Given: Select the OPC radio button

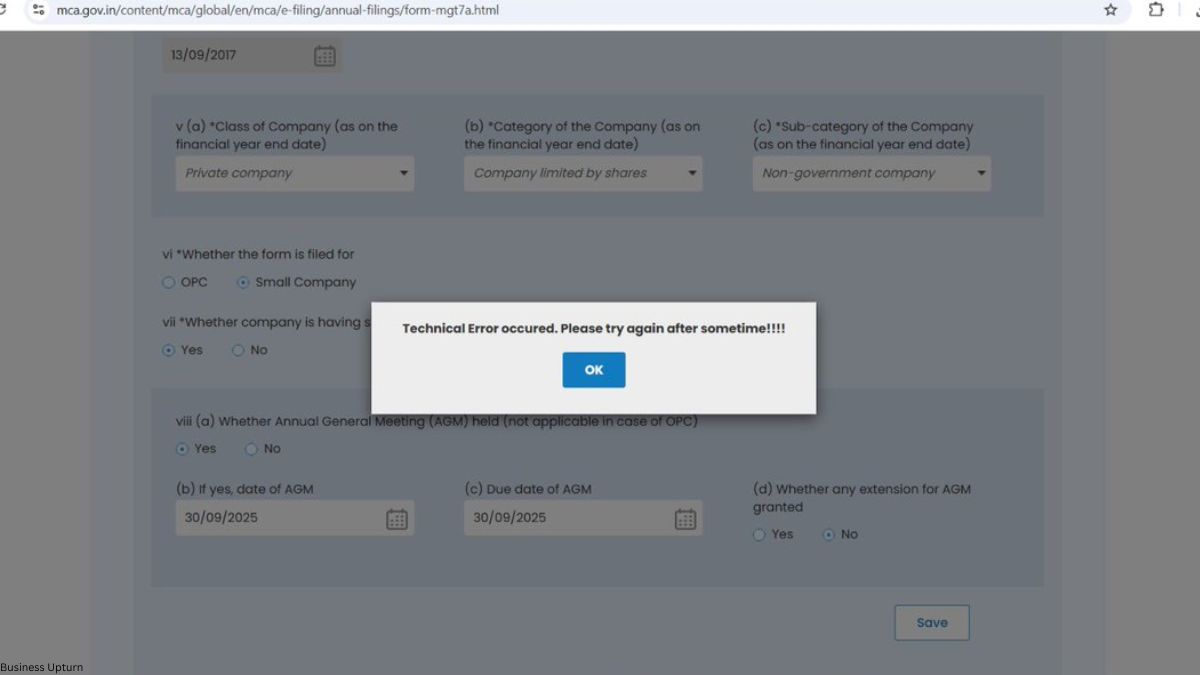Looking at the screenshot, I should 168,283.
